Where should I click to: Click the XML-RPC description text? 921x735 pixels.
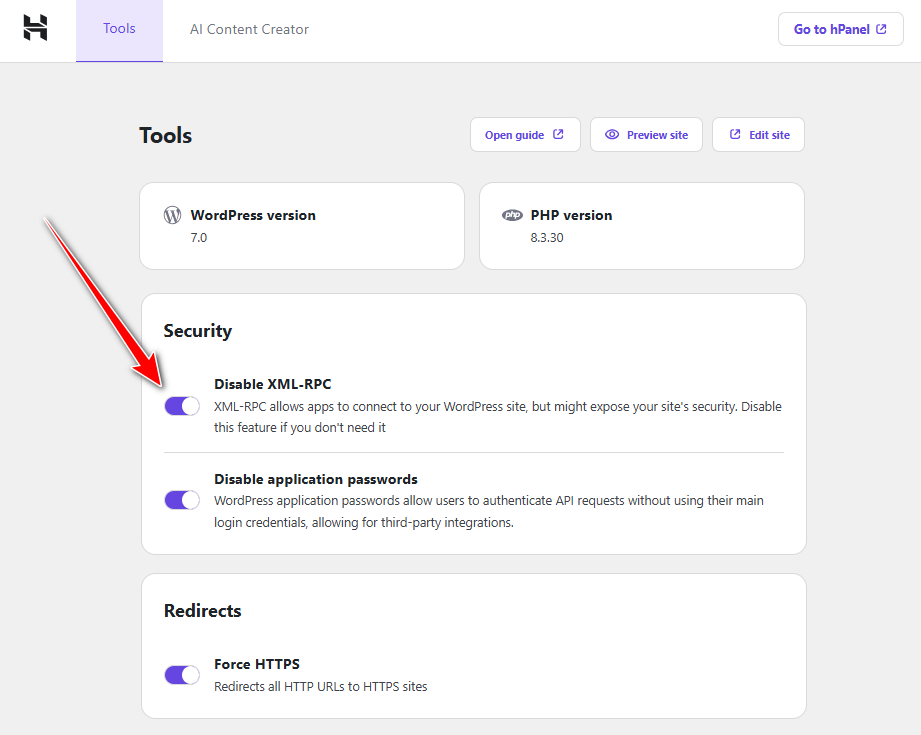pyautogui.click(x=498, y=417)
